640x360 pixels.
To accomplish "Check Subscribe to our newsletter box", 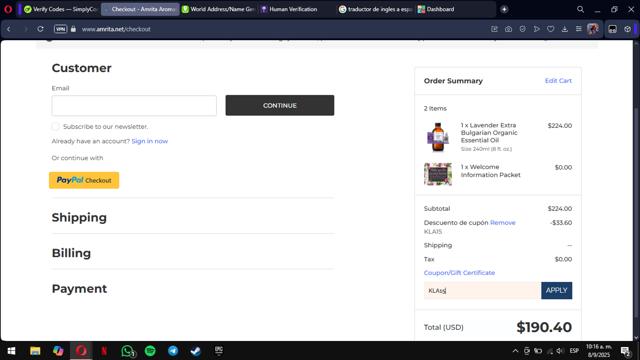I will point(56,127).
